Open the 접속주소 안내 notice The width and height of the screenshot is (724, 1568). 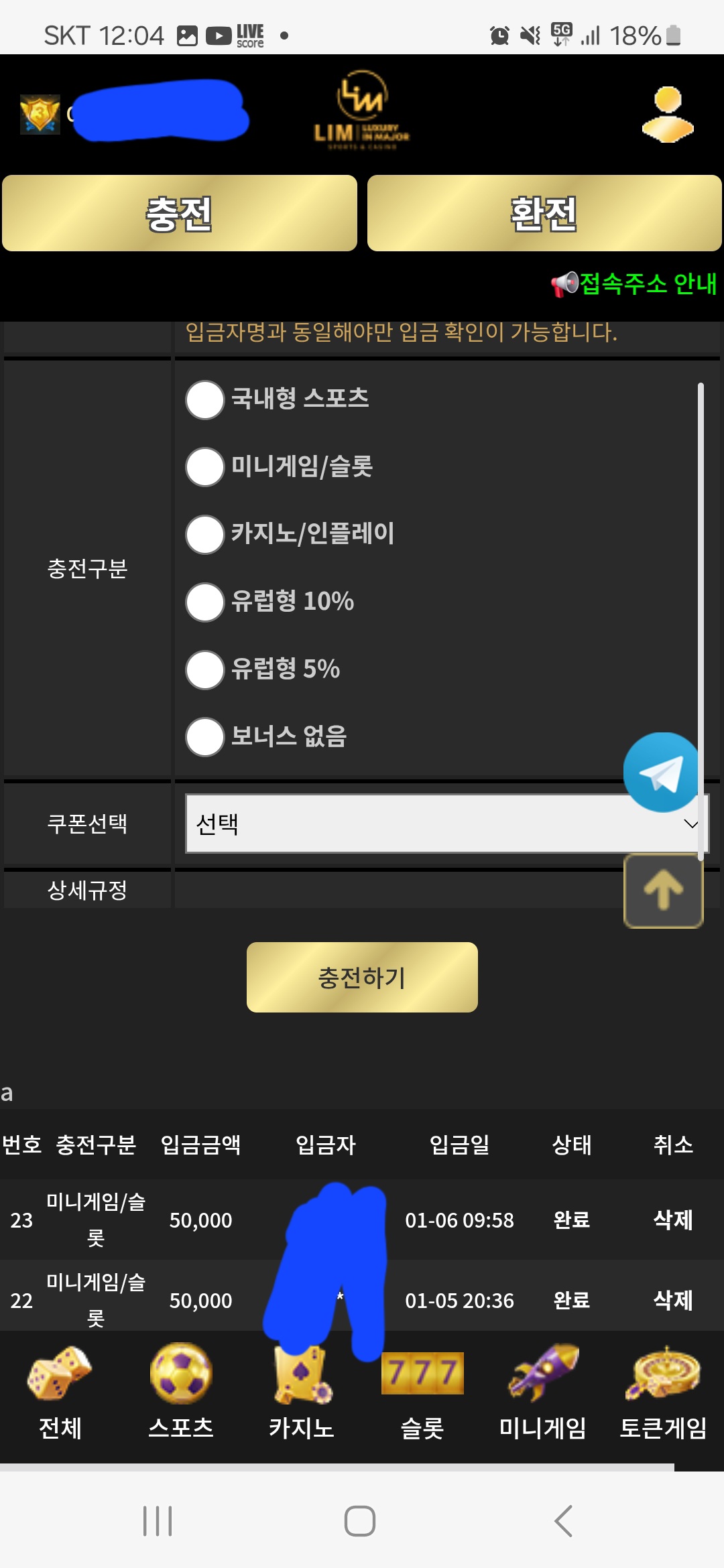[x=634, y=283]
